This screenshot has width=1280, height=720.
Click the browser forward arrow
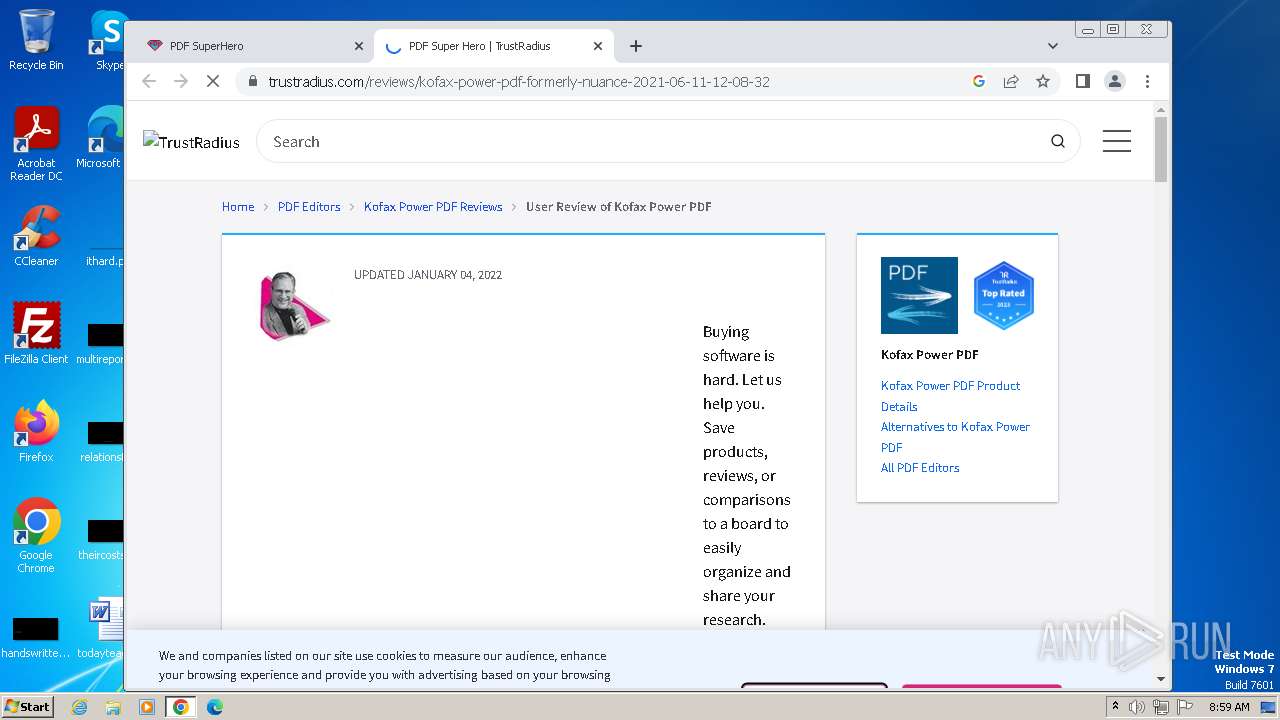pyautogui.click(x=181, y=81)
